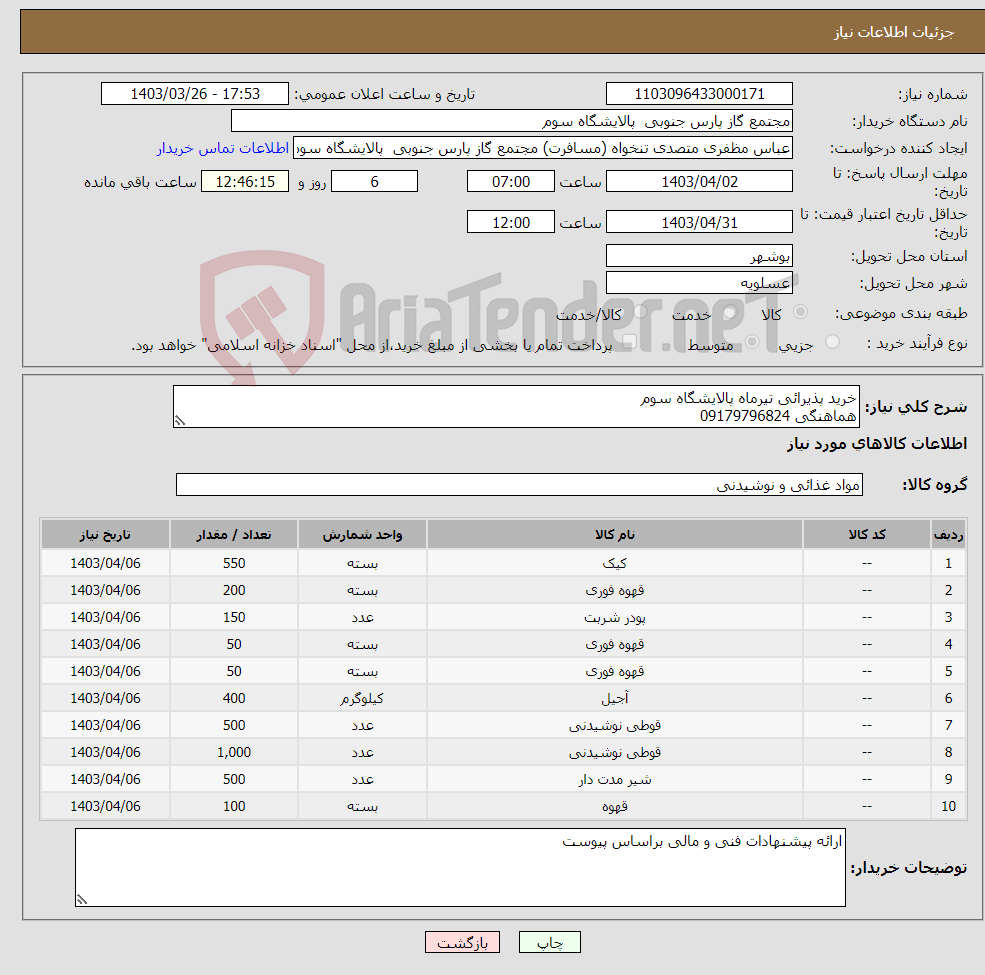Click the کیک item name in row 1
The height and width of the screenshot is (975, 985).
click(x=614, y=564)
